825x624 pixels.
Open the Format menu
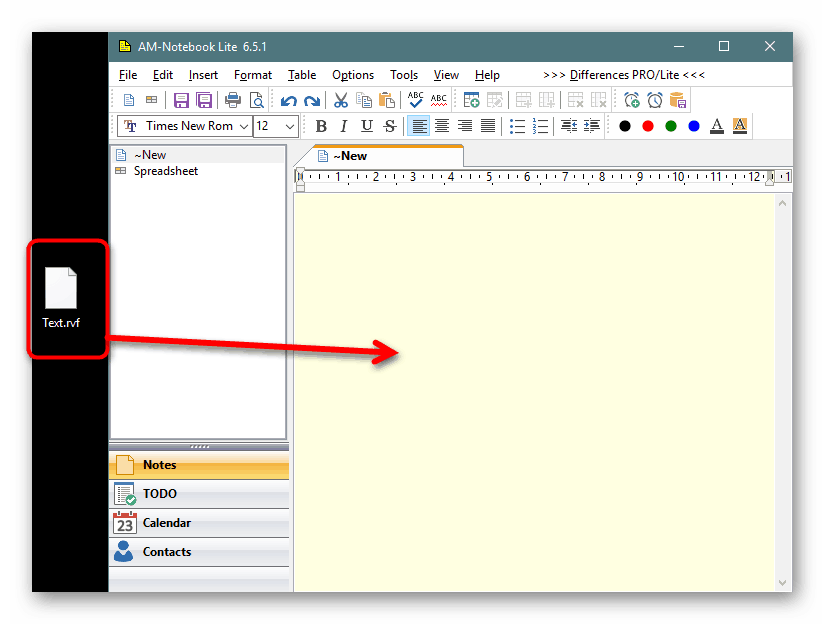coord(253,75)
